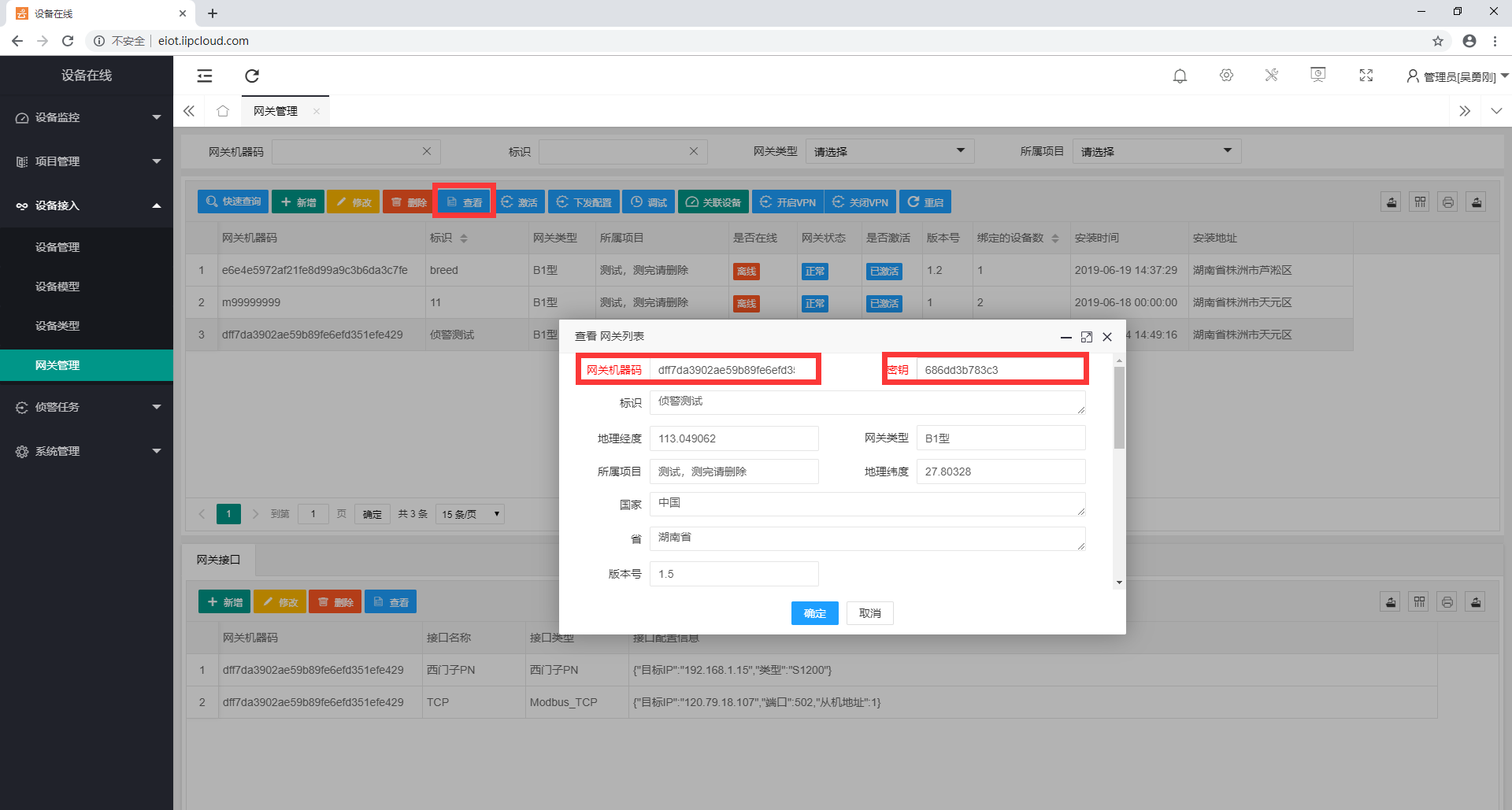Click the 关联设备 button
This screenshot has height=810, width=1512.
click(713, 202)
